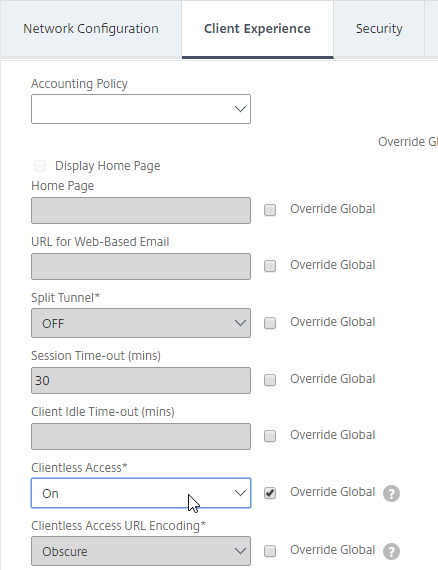This screenshot has height=570, width=438.
Task: Click the Session Time-out field containing 30
Action: pyautogui.click(x=141, y=380)
